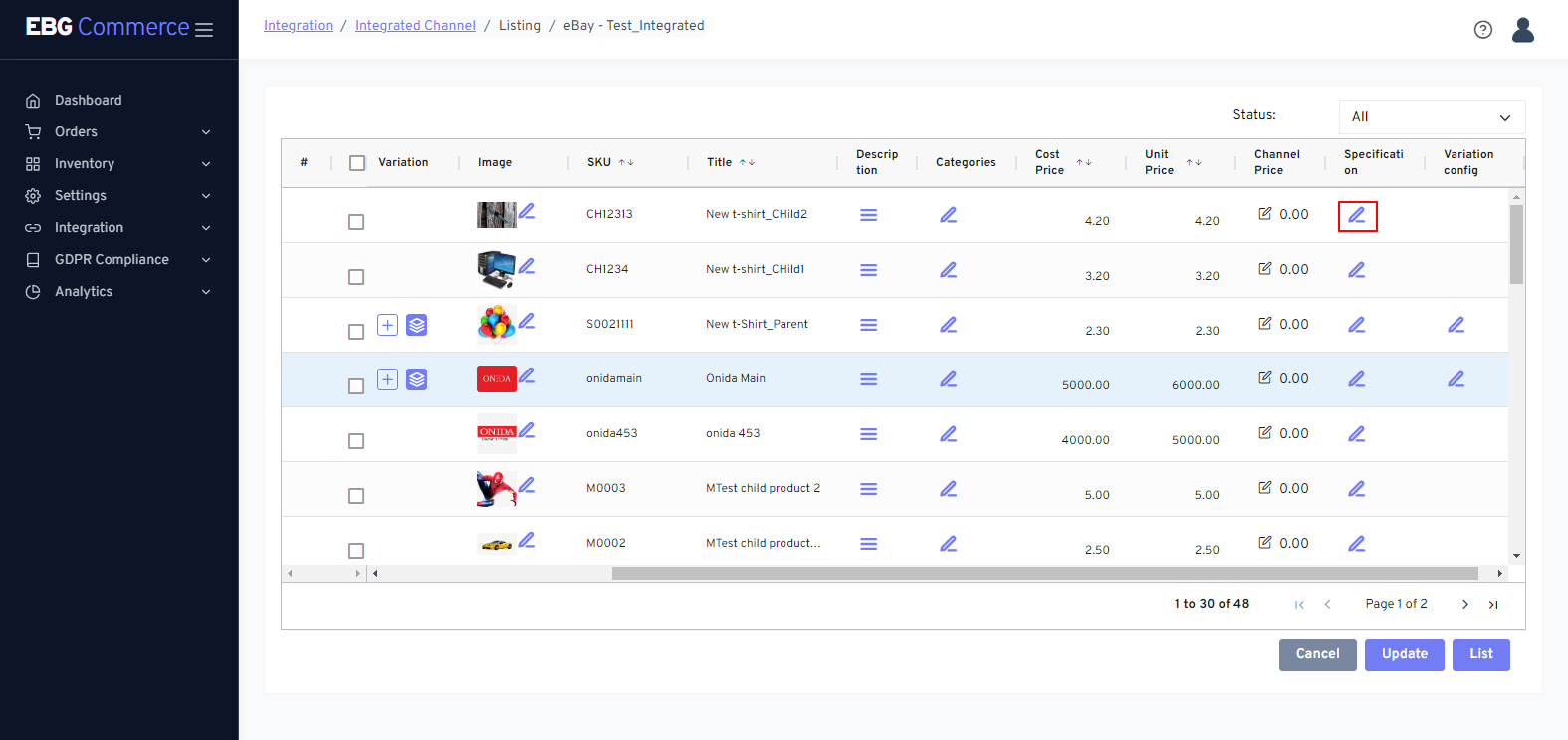Open the Status filter dropdown
1568x740 pixels.
pyautogui.click(x=1431, y=117)
